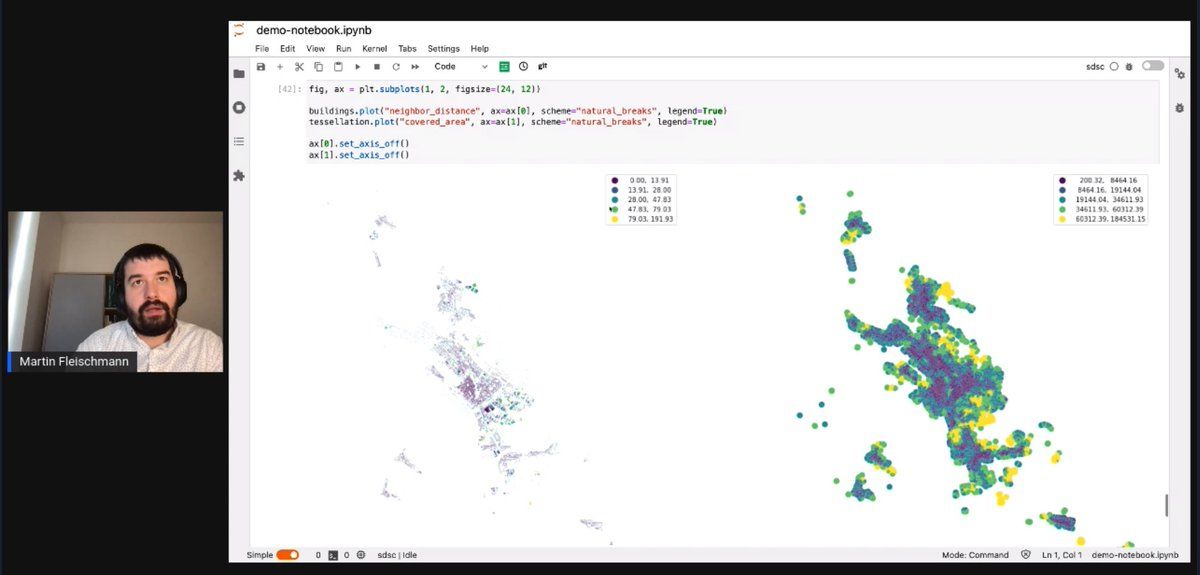Cut the selected cell using scissors icon

299,67
